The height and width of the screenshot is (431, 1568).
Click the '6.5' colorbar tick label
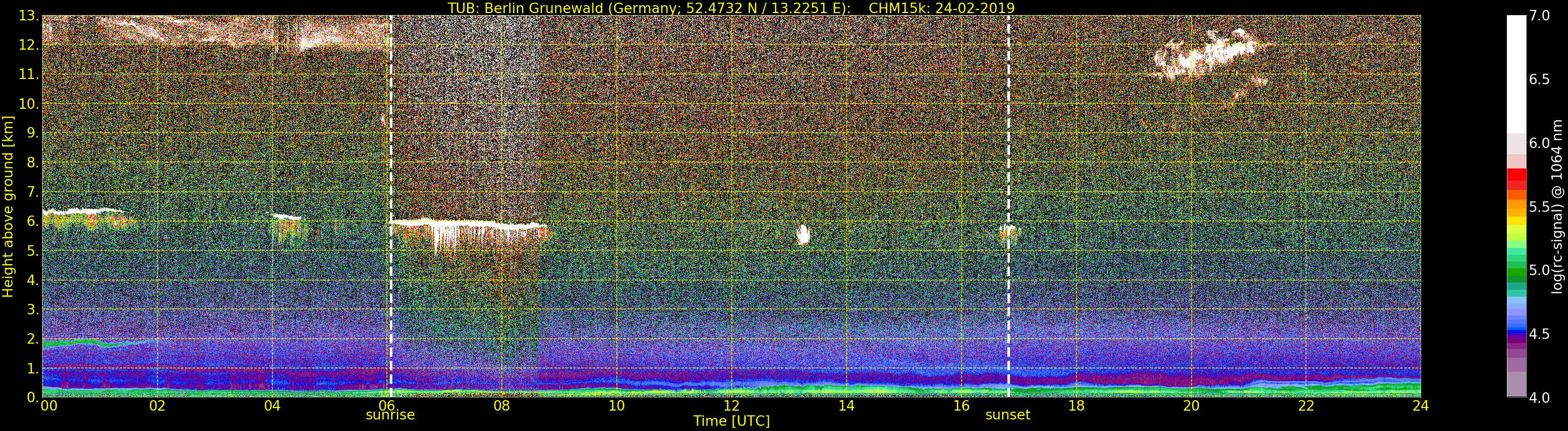tap(1539, 80)
